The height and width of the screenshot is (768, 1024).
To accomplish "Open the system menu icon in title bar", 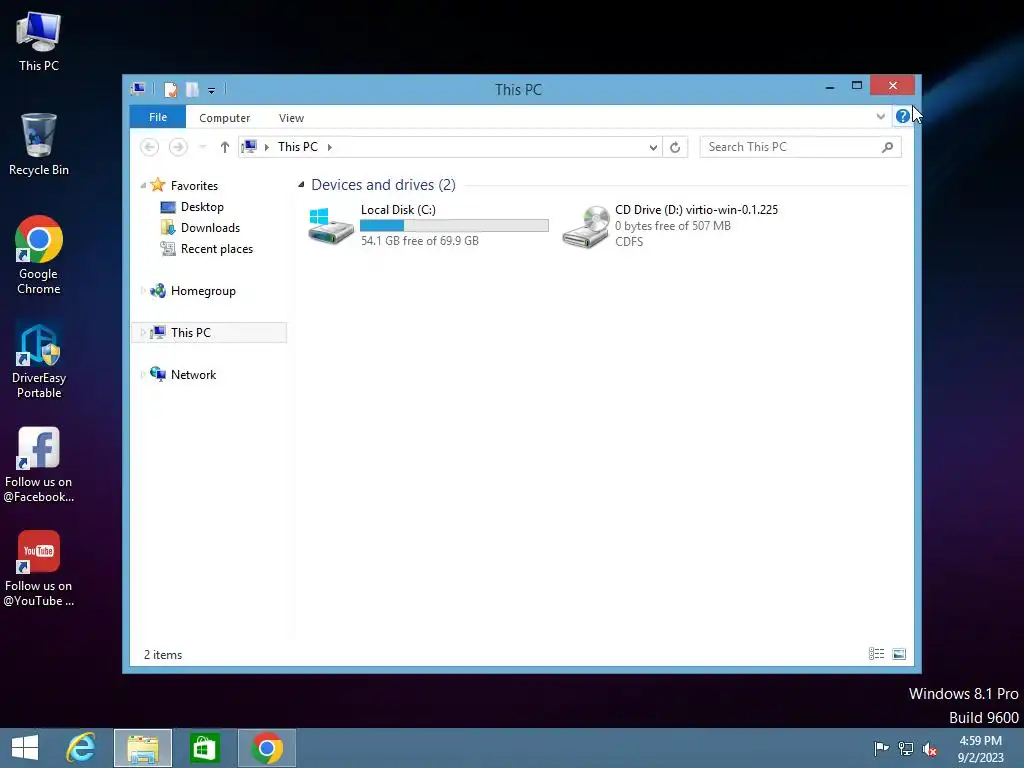I will coord(138,89).
